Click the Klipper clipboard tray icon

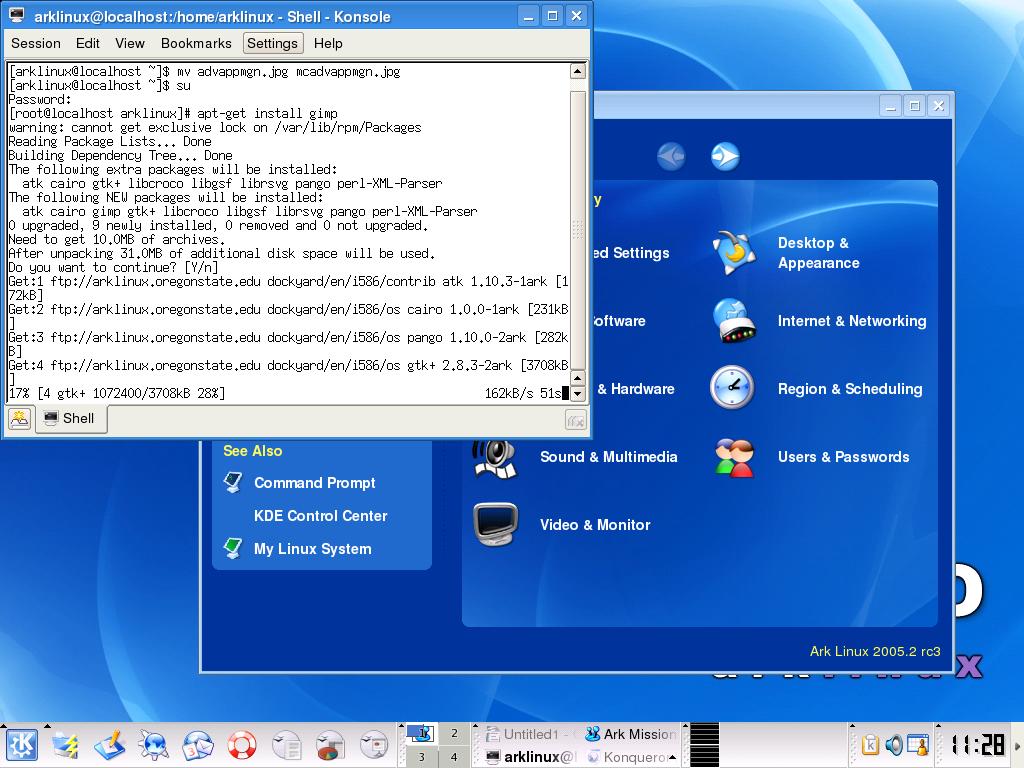coord(869,744)
